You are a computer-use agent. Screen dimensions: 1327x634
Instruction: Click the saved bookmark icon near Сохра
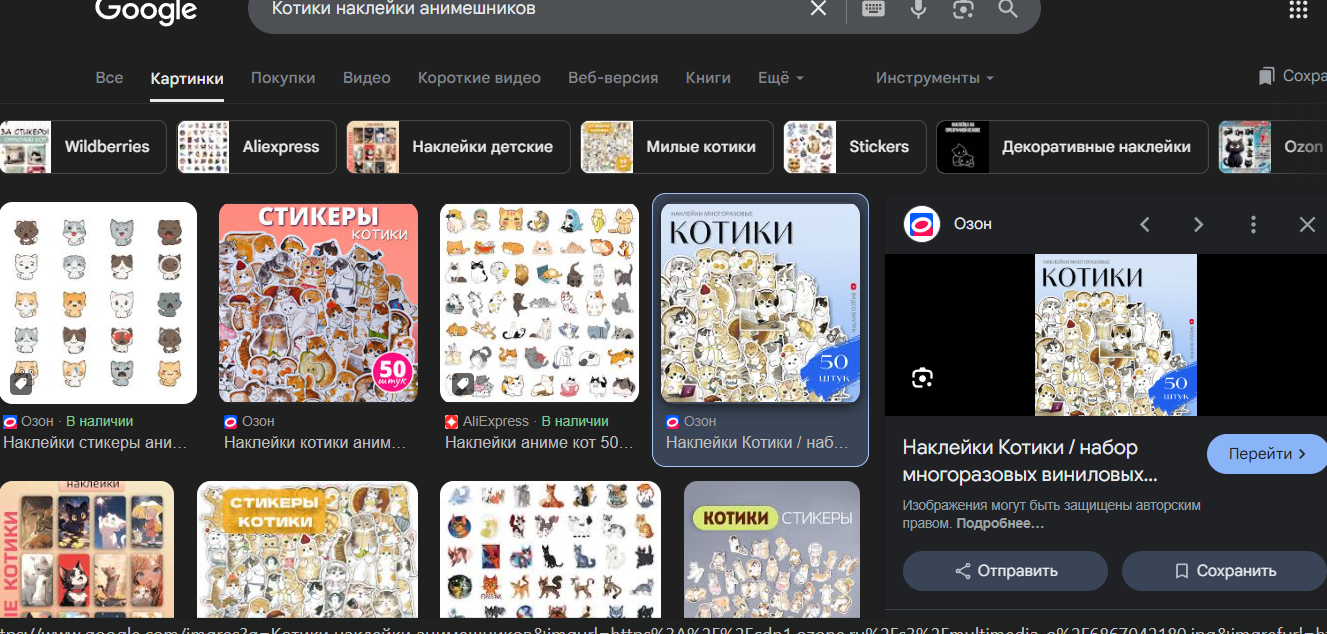pyautogui.click(x=1267, y=76)
